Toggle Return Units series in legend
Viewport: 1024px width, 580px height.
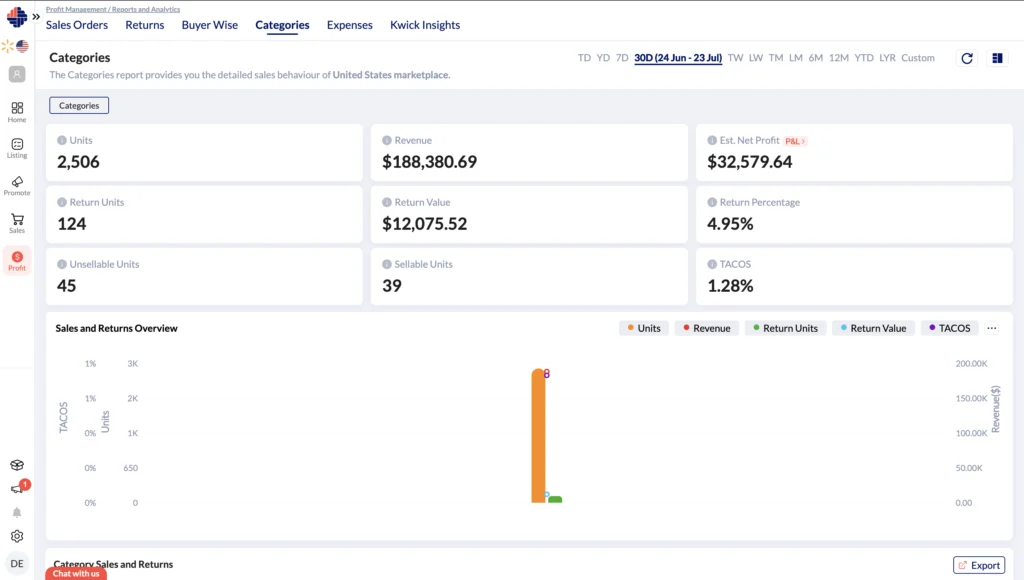coord(785,328)
